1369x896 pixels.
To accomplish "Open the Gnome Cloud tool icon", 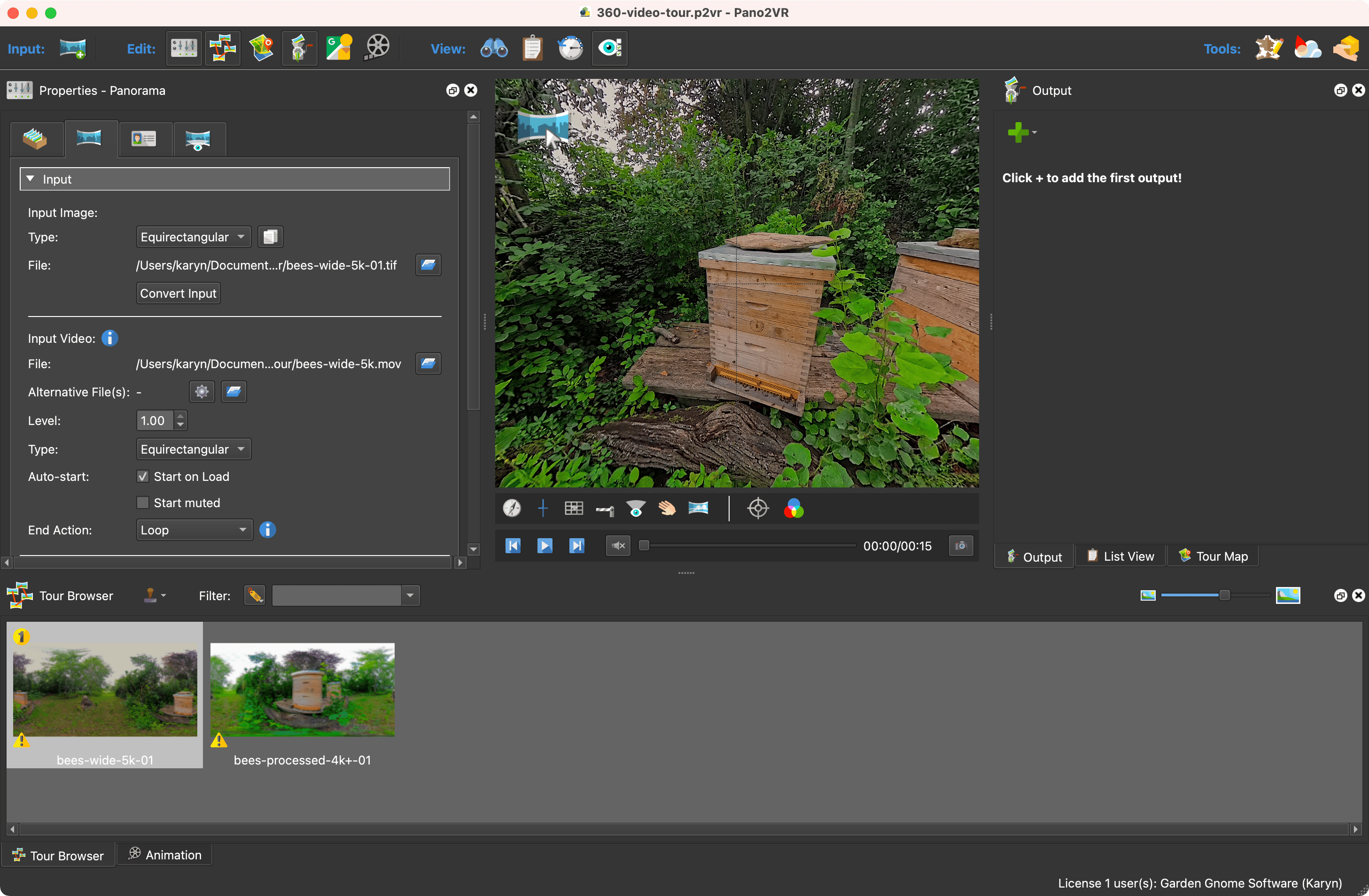I will 1307,48.
